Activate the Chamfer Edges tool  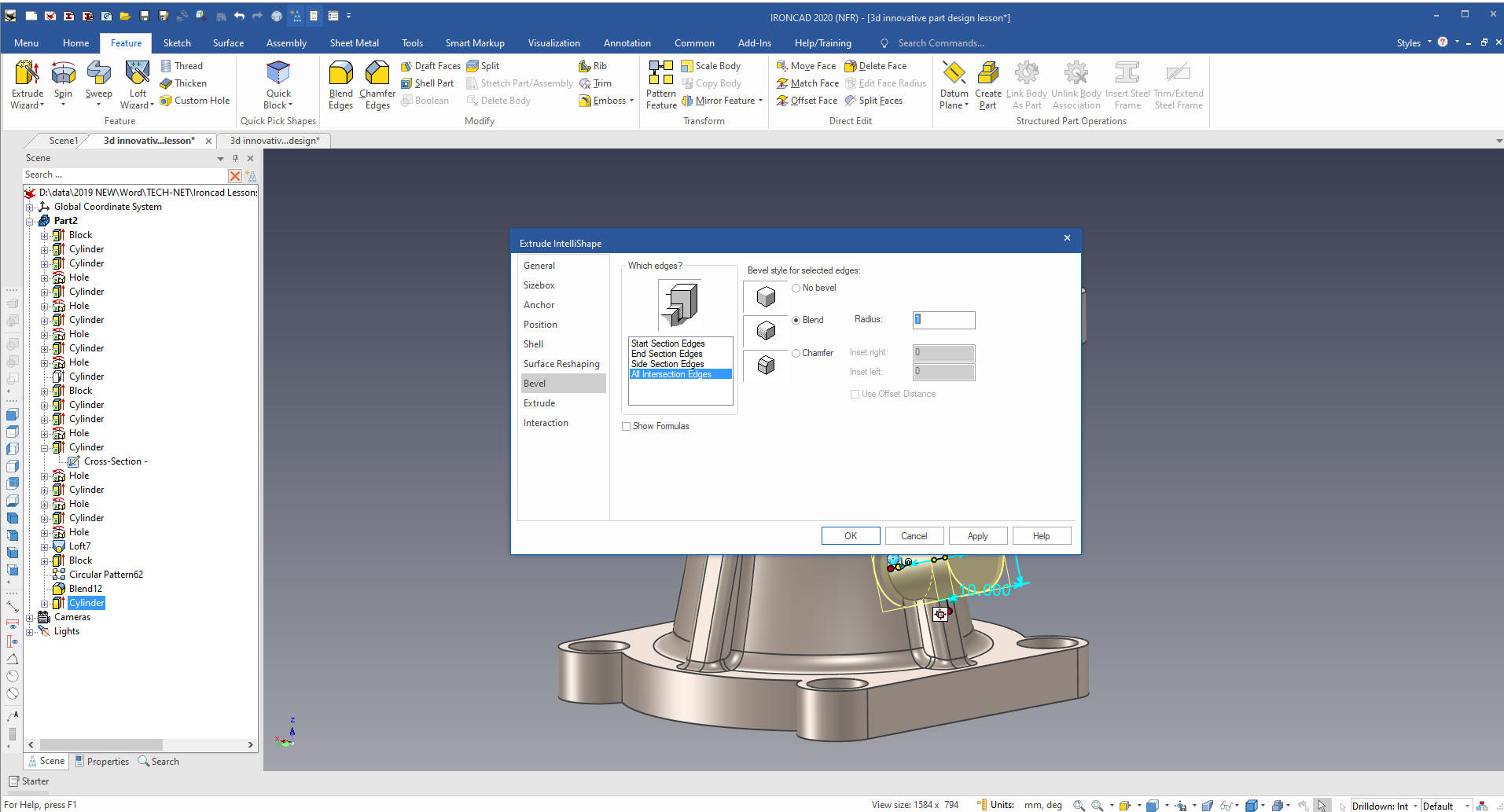(377, 85)
